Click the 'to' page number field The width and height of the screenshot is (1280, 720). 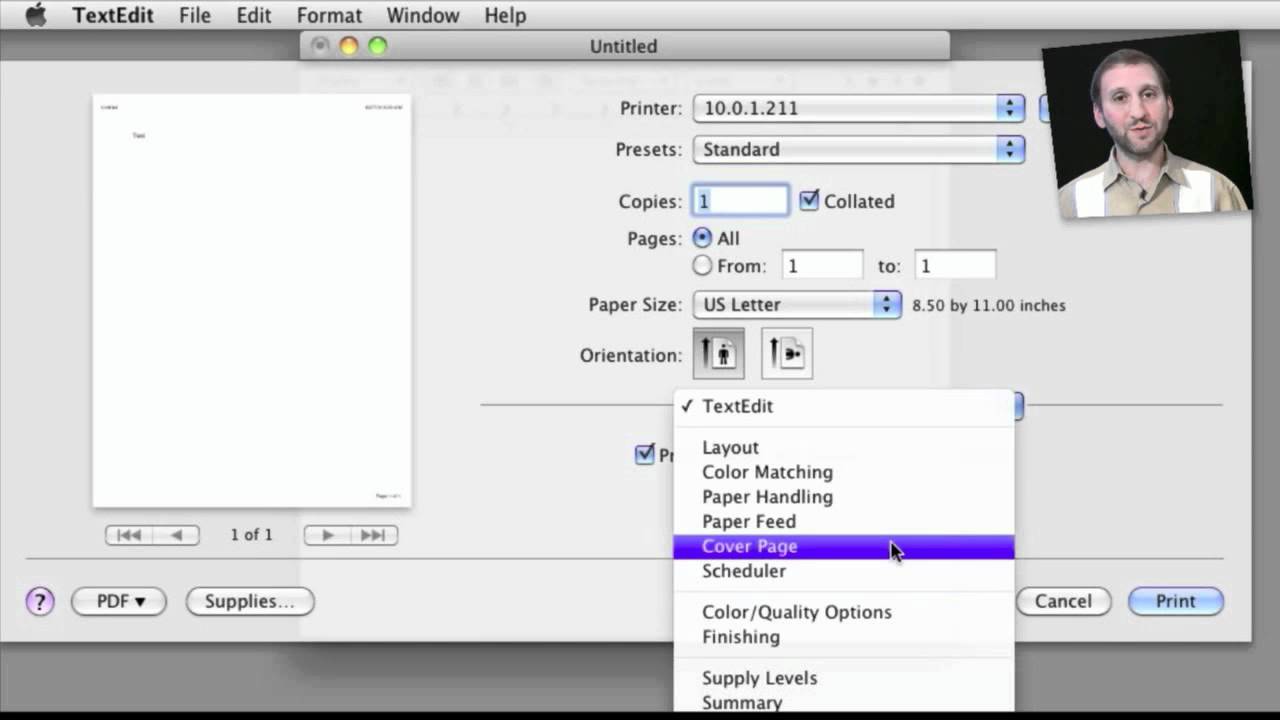coord(955,265)
